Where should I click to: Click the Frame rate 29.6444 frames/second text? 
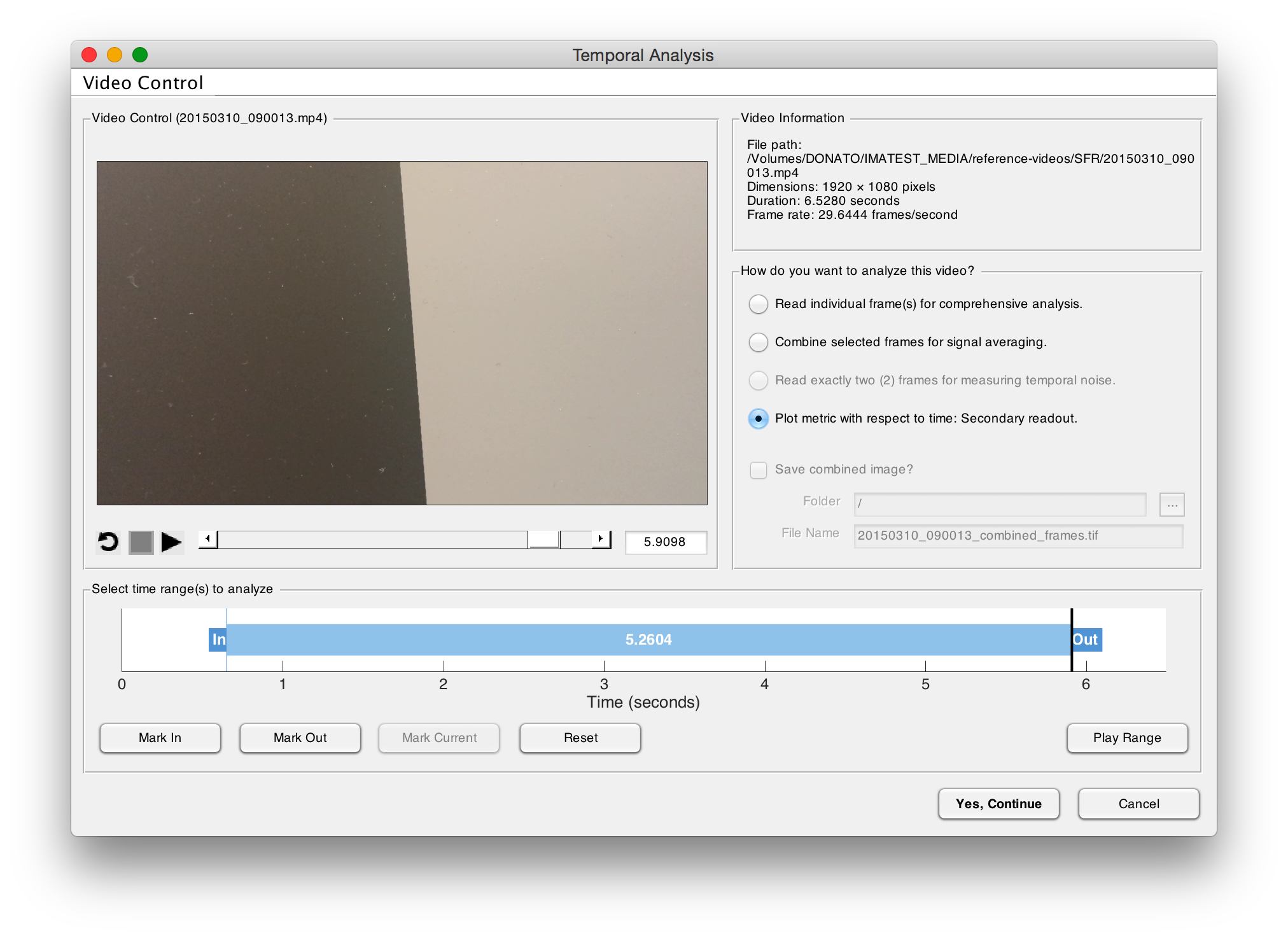pyautogui.click(x=852, y=215)
